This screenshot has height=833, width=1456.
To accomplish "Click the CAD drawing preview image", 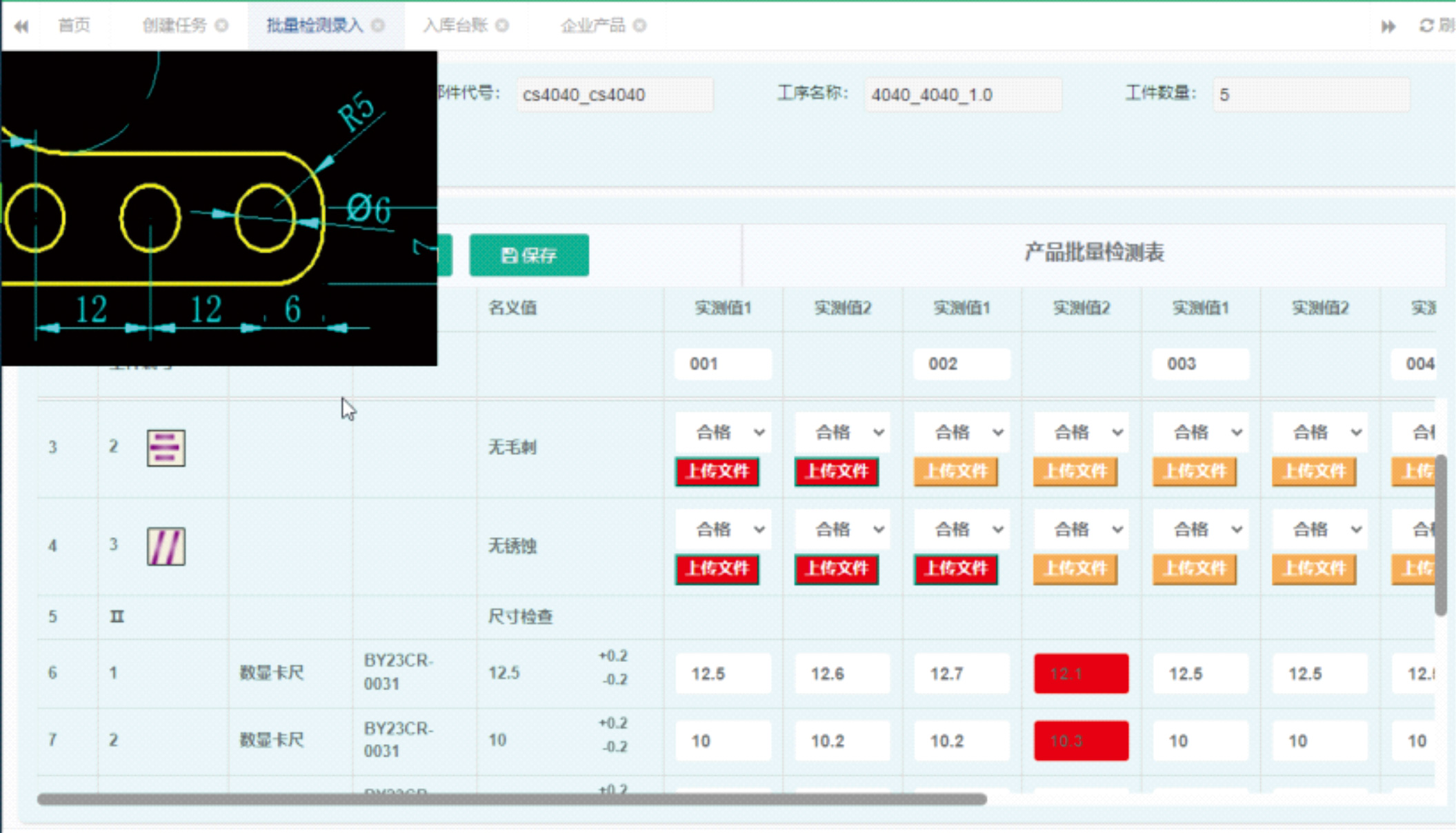I will [x=219, y=208].
